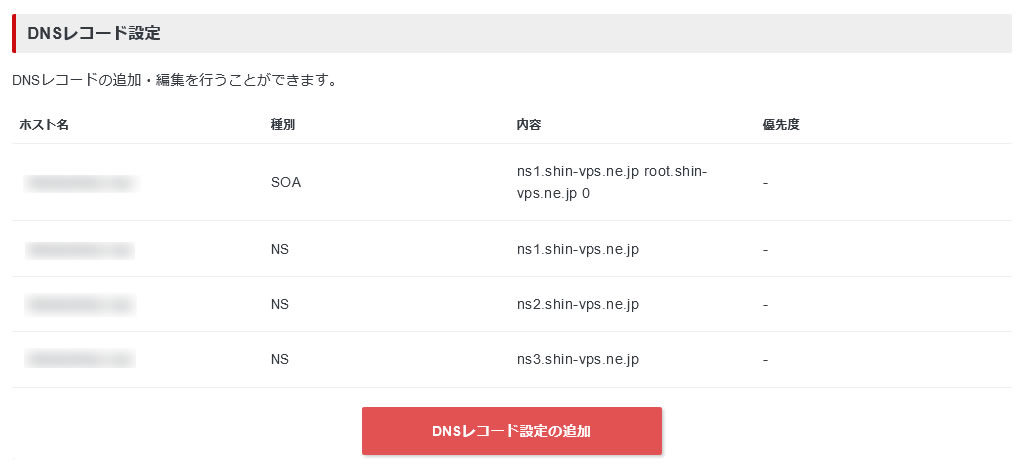
Task: Click NS type in ns1.shin-vps.ne.jp row
Action: 280,249
